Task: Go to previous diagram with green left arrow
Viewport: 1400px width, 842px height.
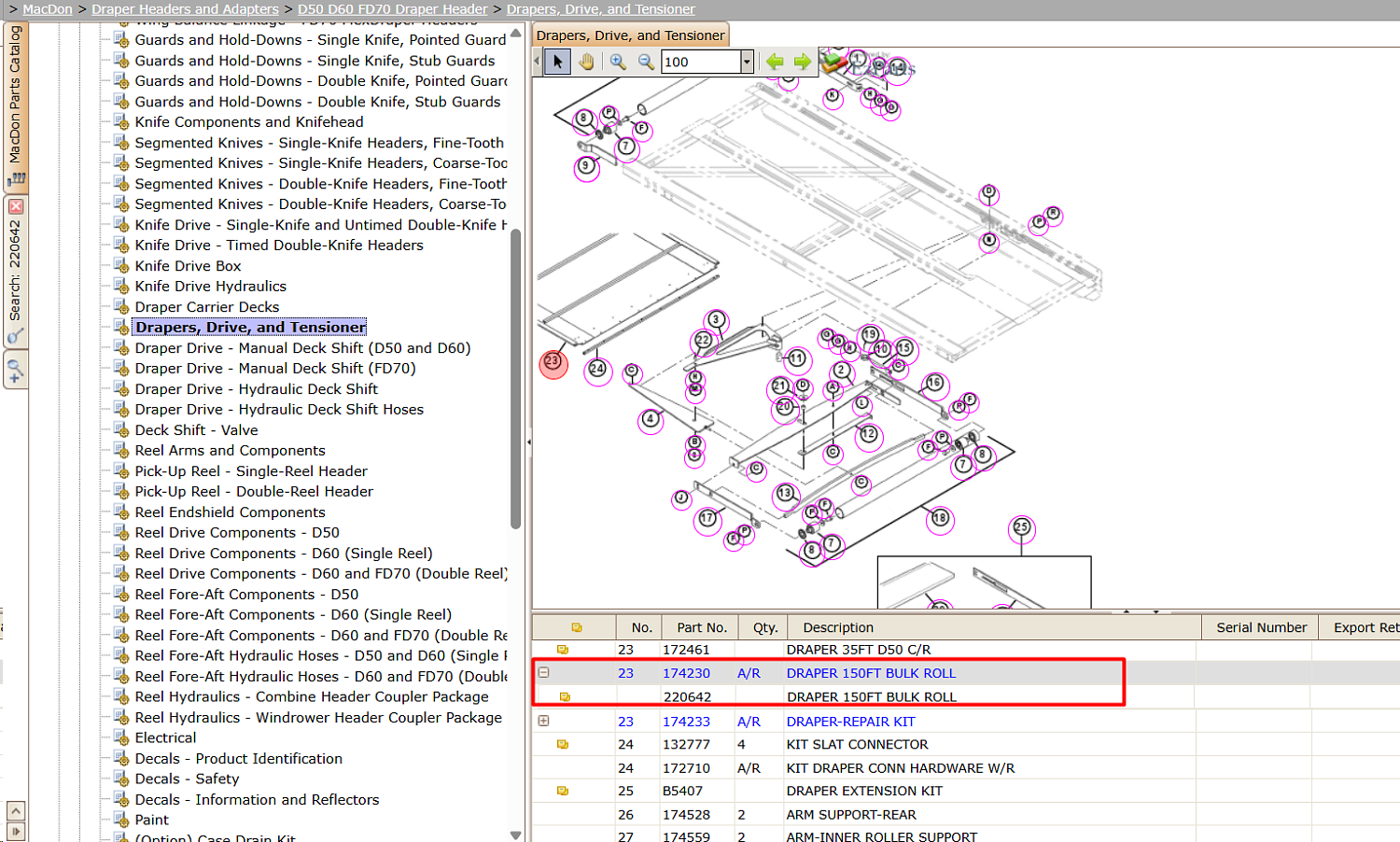Action: 775,62
